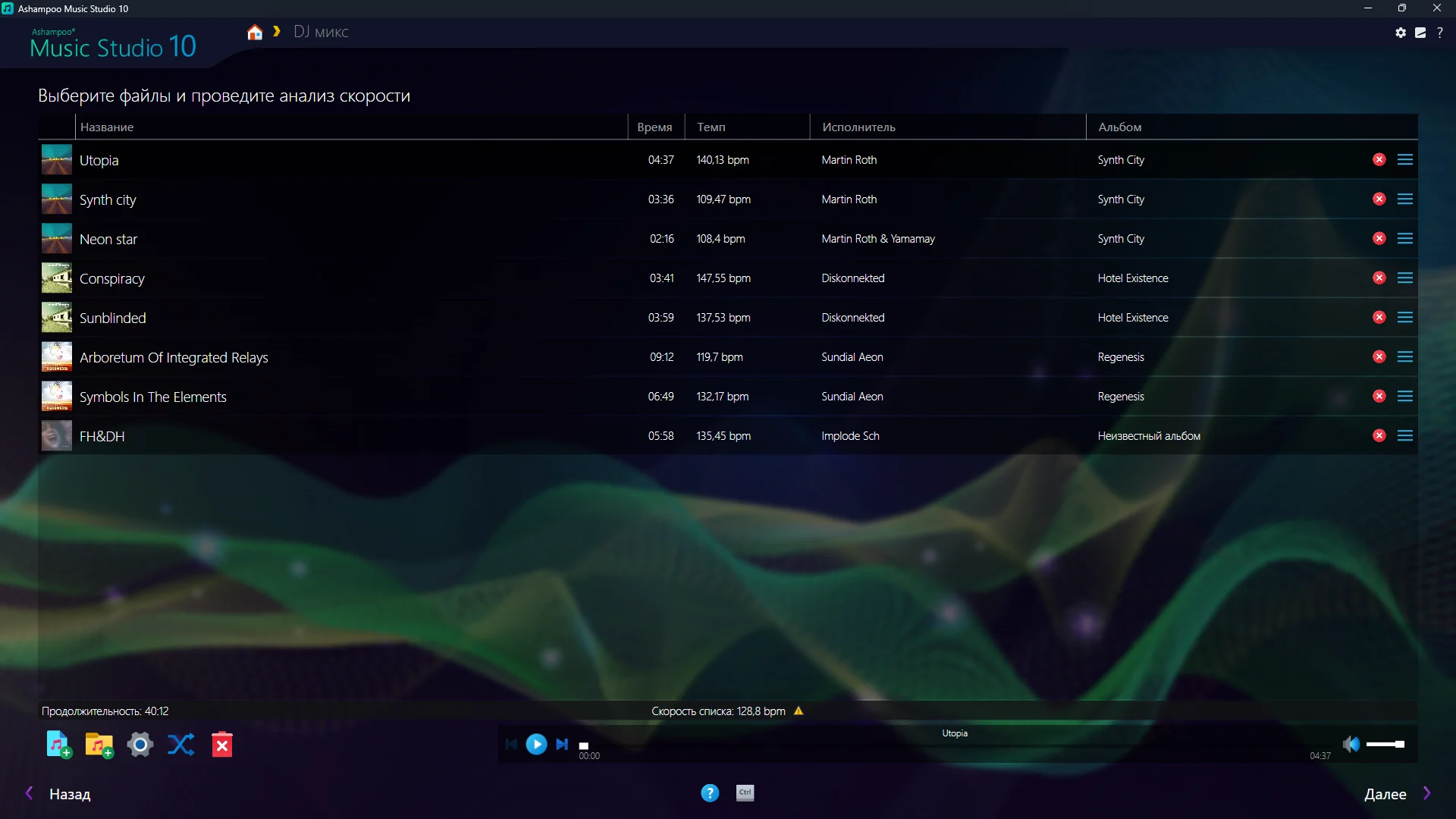
Task: Click drag handle of Sunblinded row
Action: click(1405, 318)
